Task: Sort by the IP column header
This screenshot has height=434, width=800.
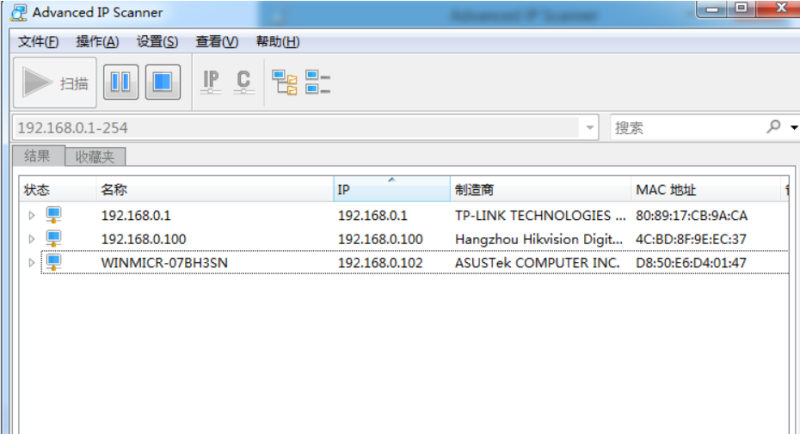Action: click(391, 190)
